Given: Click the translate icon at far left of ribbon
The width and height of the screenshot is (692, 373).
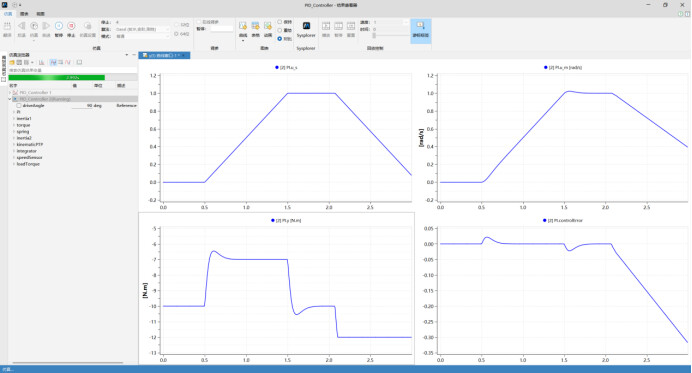Looking at the screenshot, I should pyautogui.click(x=7, y=26).
